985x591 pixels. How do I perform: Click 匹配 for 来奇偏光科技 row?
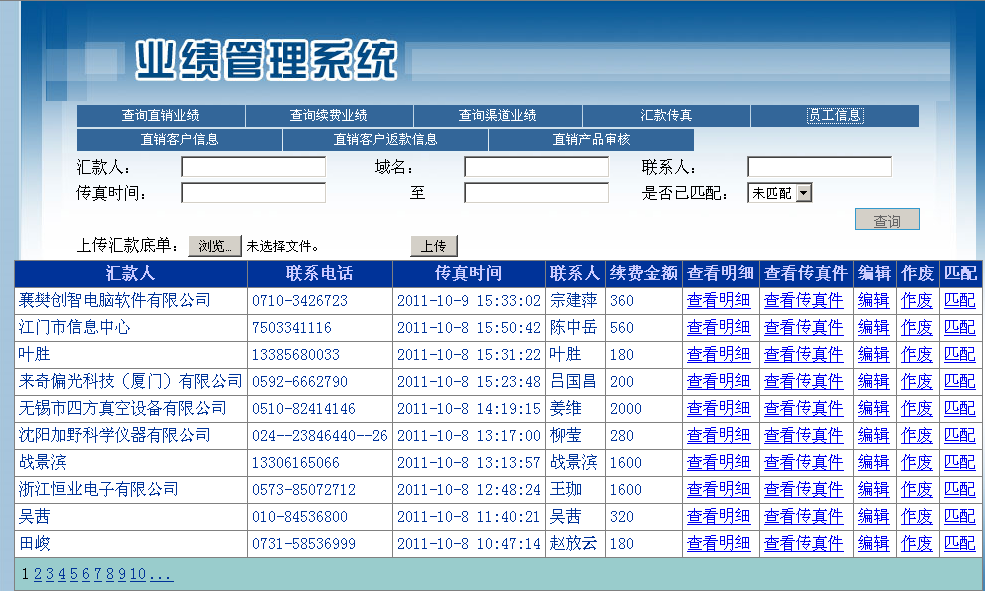(x=960, y=382)
